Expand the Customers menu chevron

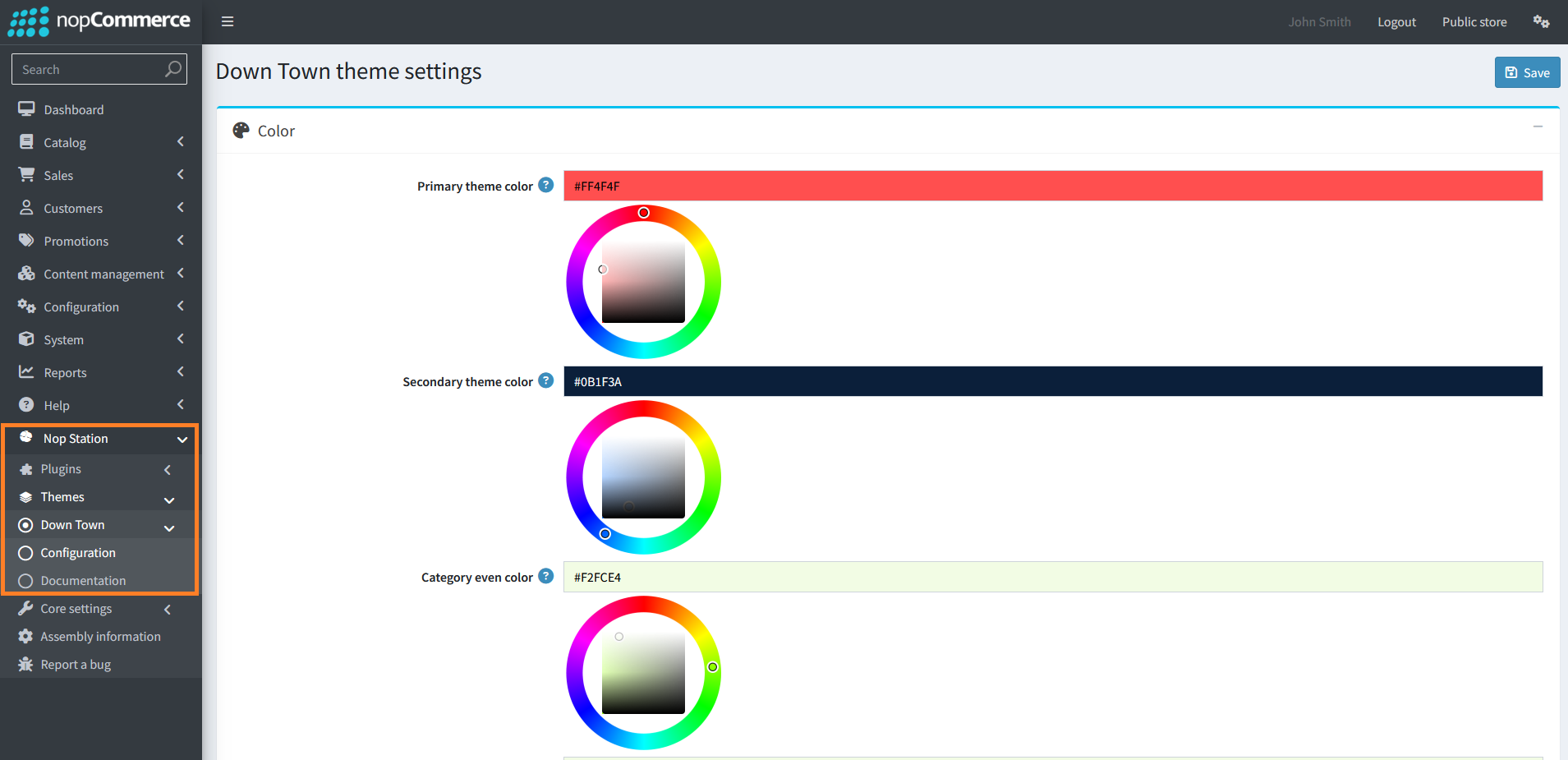[181, 207]
